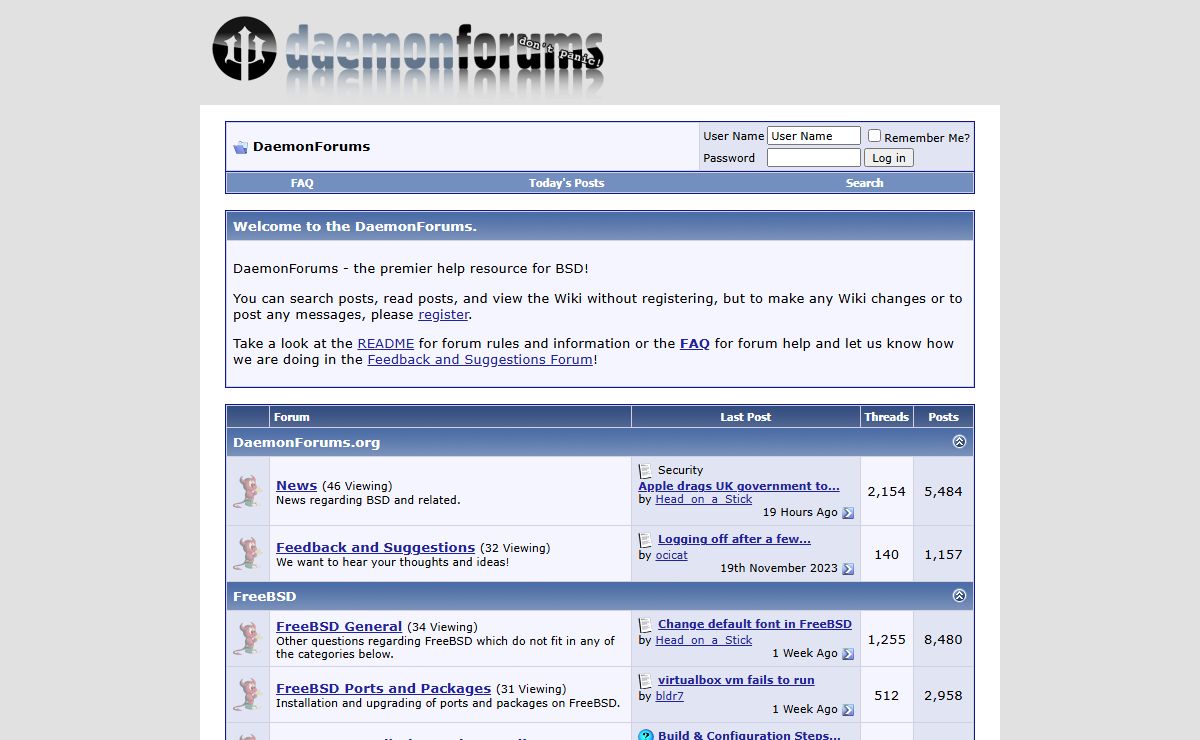Viewport: 1200px width, 740px height.
Task: Open FAQ in the navigation bar
Action: click(302, 183)
